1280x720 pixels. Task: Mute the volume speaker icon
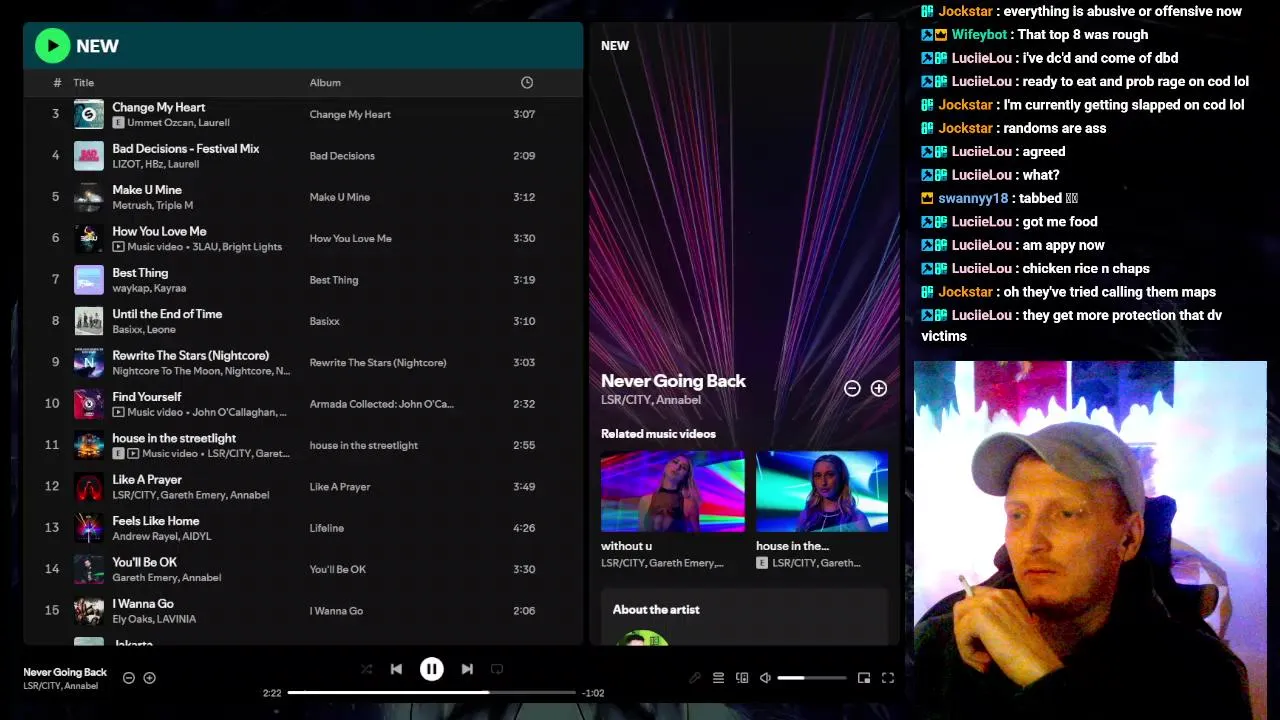tap(765, 678)
